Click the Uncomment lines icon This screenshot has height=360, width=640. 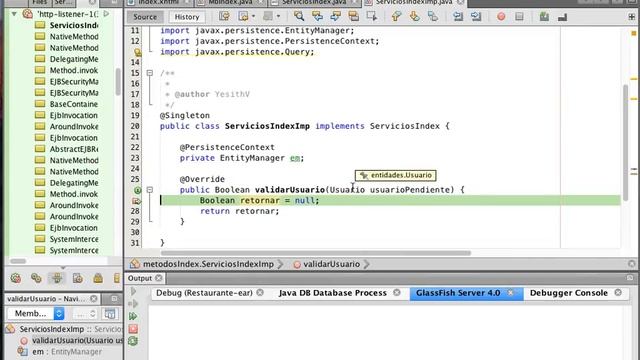[x=562, y=16]
